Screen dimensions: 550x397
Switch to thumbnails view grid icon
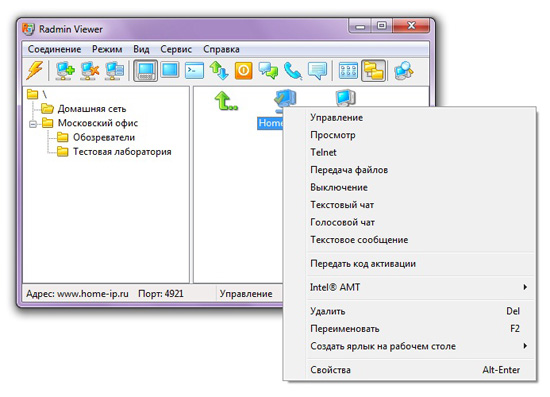tap(348, 70)
